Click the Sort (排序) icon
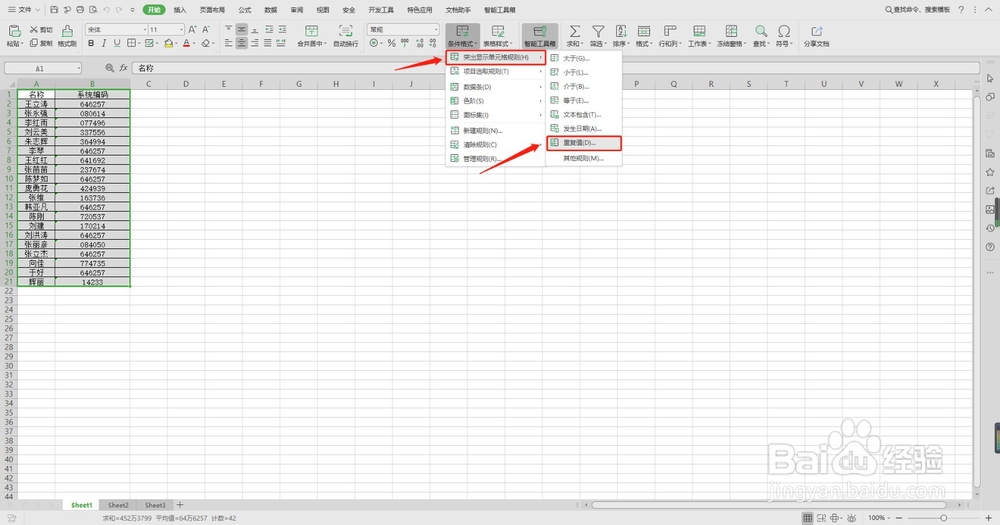The width and height of the screenshot is (1000, 525). [621, 31]
